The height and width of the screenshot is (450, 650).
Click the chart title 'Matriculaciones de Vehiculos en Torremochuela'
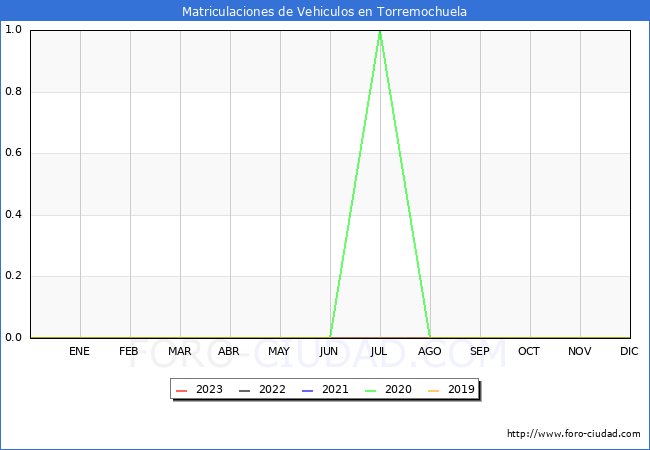click(324, 11)
